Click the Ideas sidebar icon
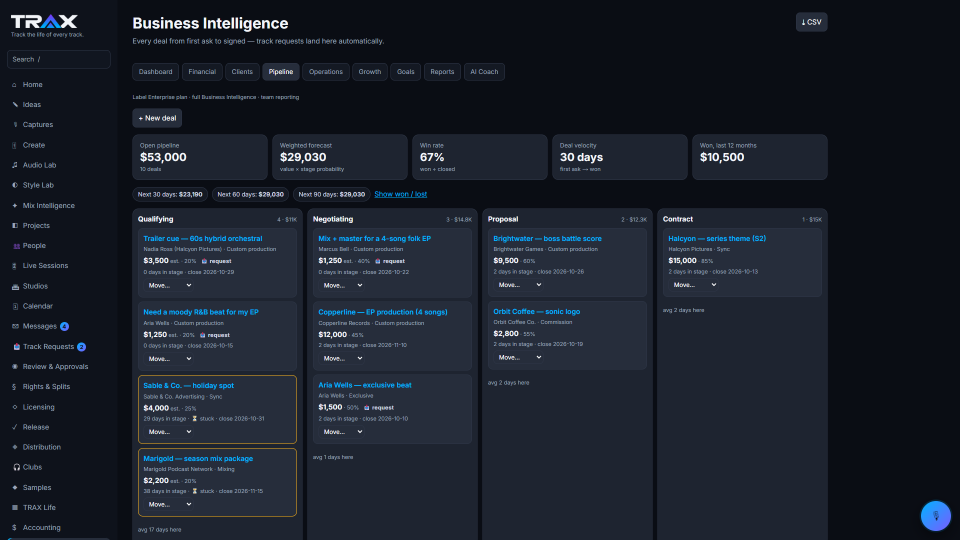The width and height of the screenshot is (960, 540). (15, 105)
